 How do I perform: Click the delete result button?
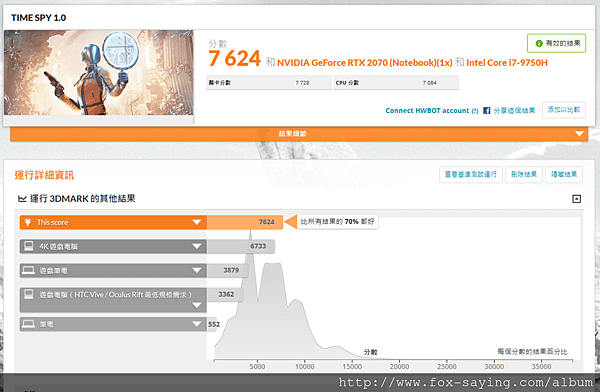point(524,175)
